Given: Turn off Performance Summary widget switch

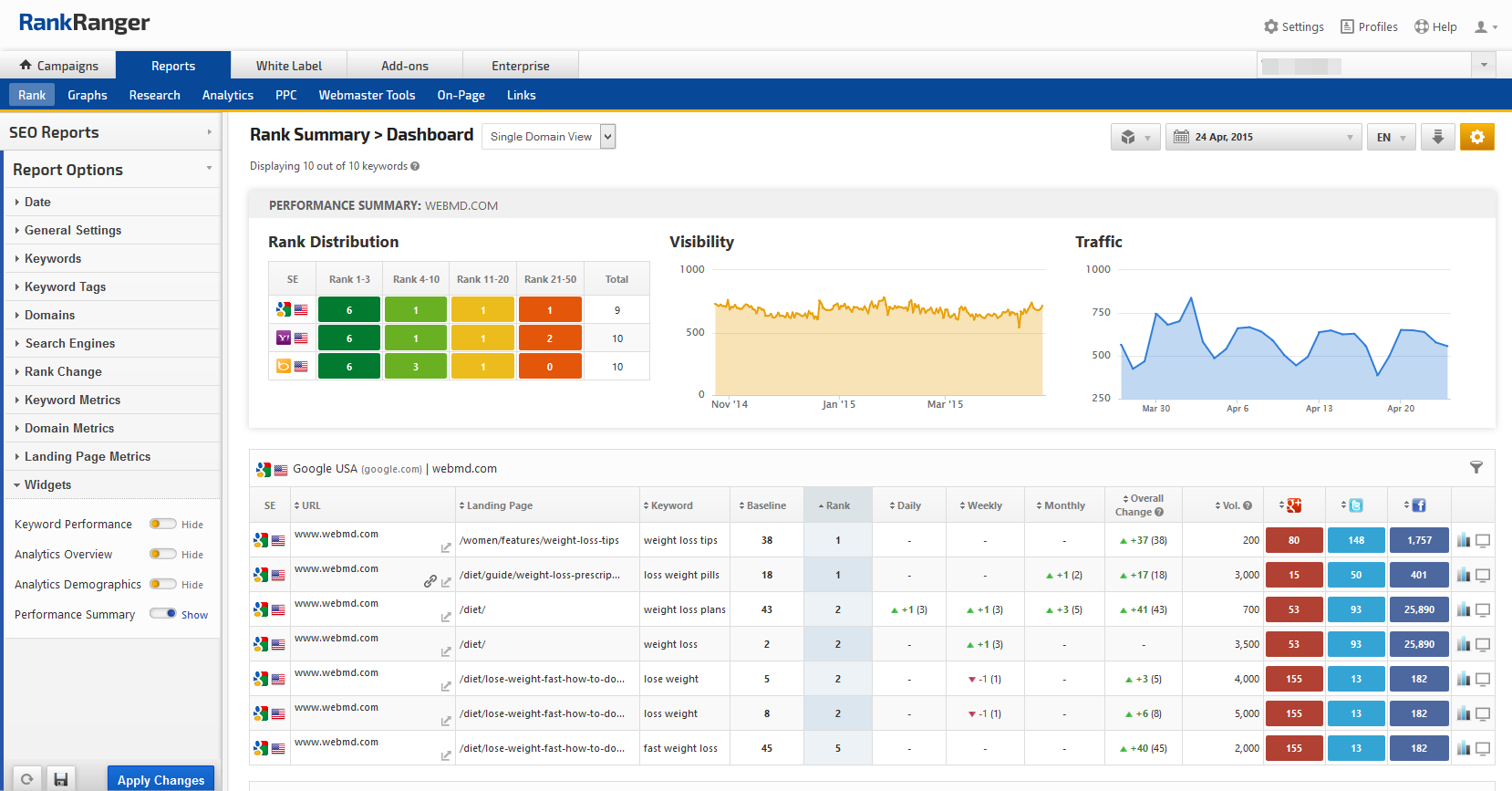Looking at the screenshot, I should (x=163, y=614).
